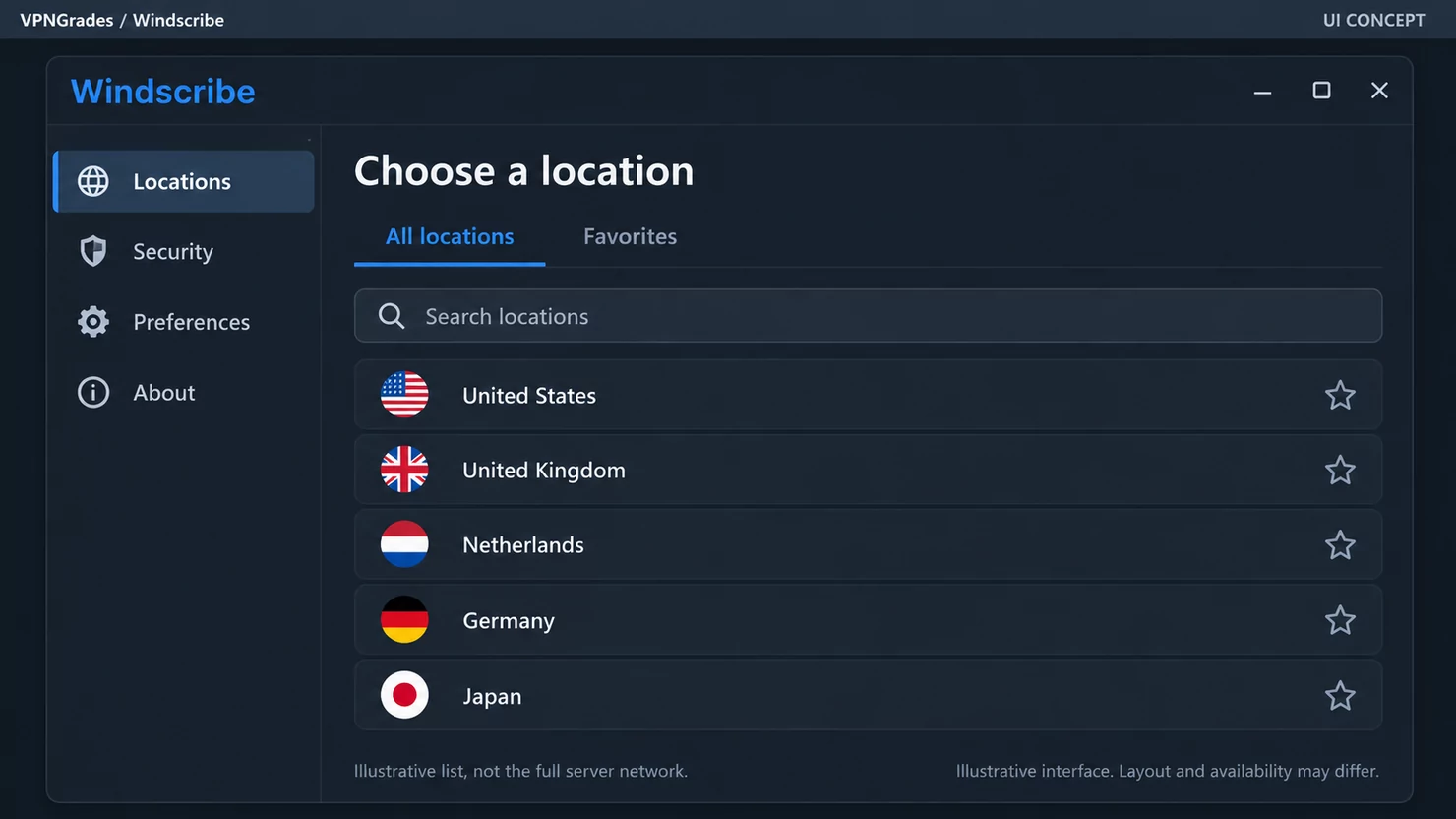
Task: Select the Locations sidebar label
Action: (182, 181)
